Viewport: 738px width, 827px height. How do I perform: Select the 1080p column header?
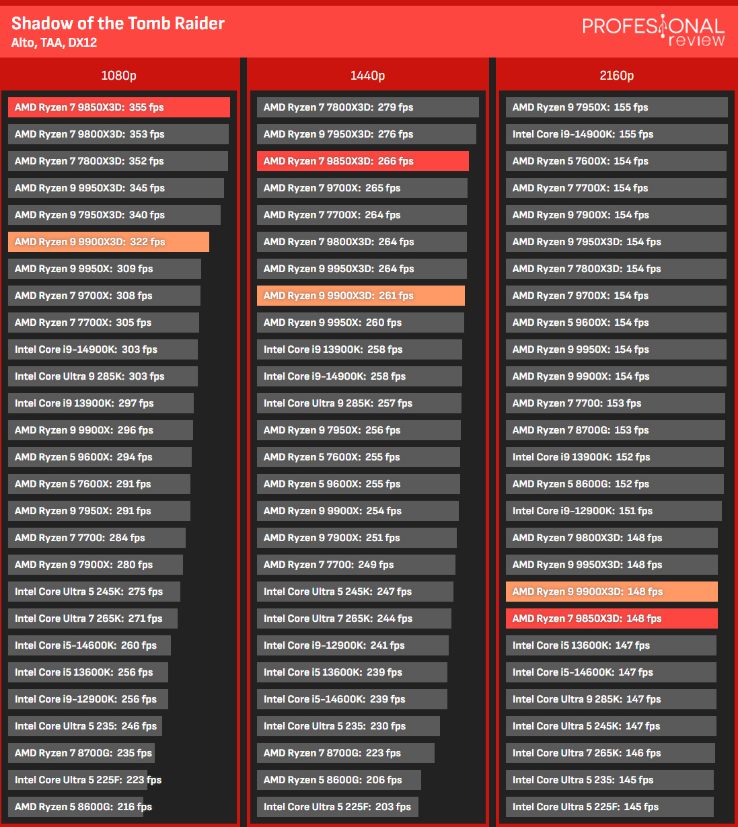click(120, 76)
